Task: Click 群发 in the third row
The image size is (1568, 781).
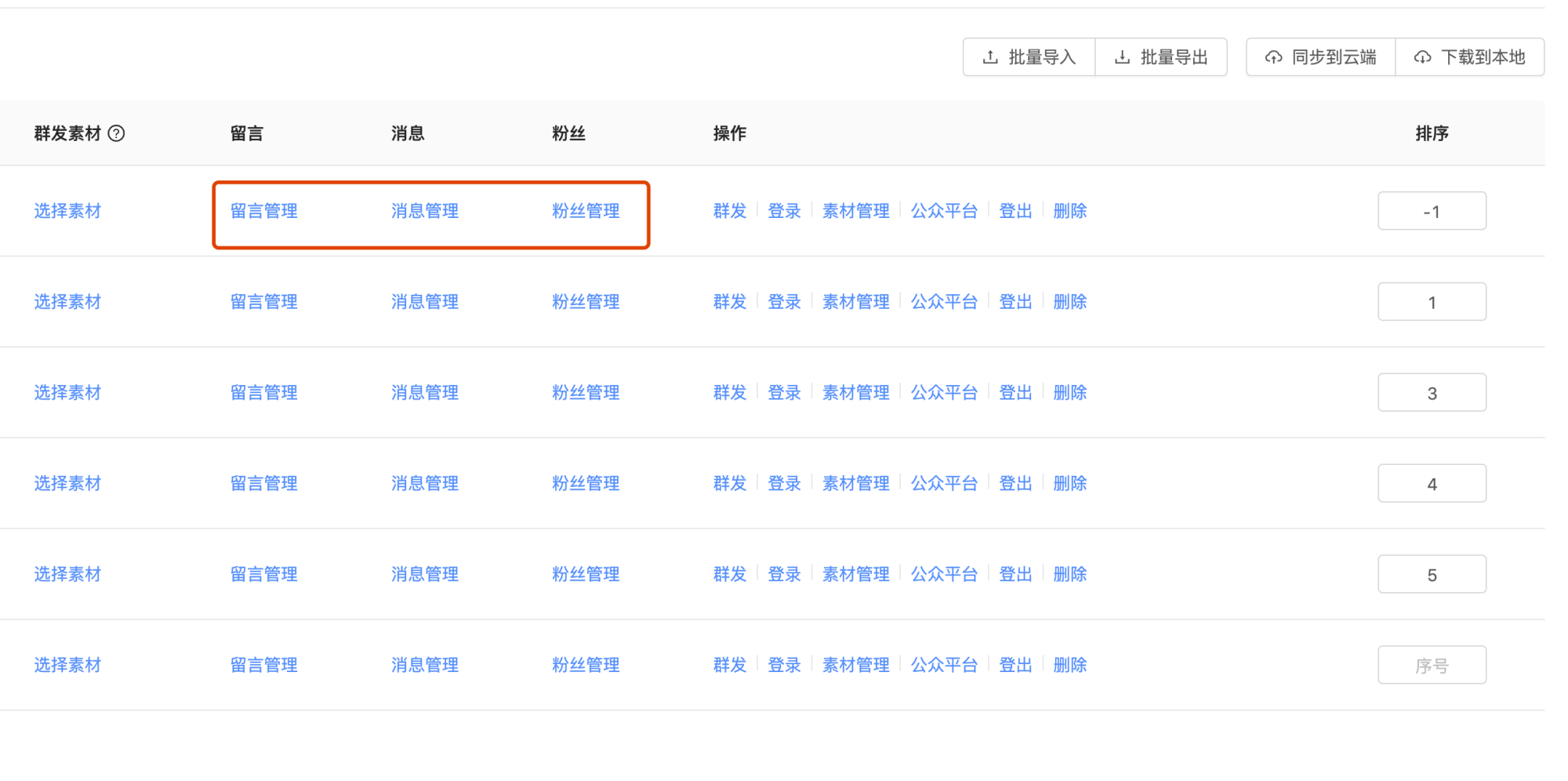Action: tap(729, 392)
